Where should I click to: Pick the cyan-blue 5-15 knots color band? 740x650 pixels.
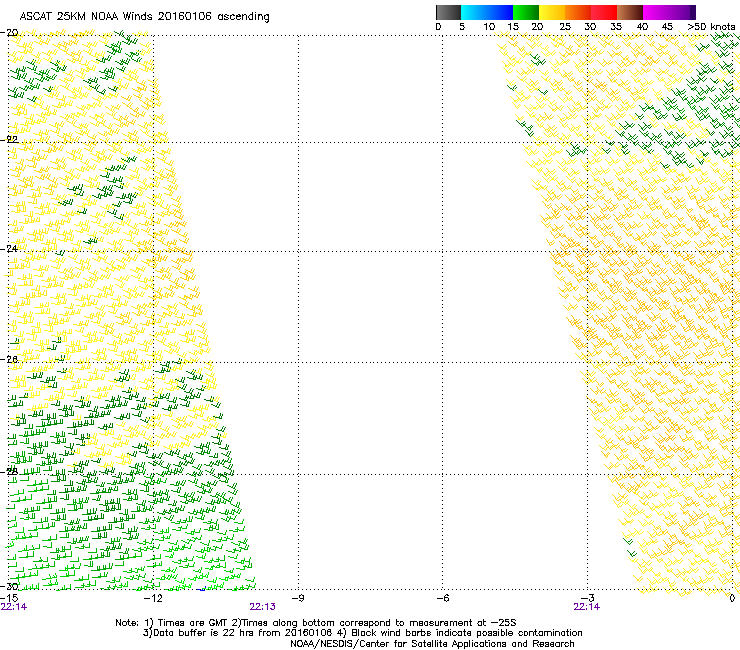pyautogui.click(x=487, y=12)
